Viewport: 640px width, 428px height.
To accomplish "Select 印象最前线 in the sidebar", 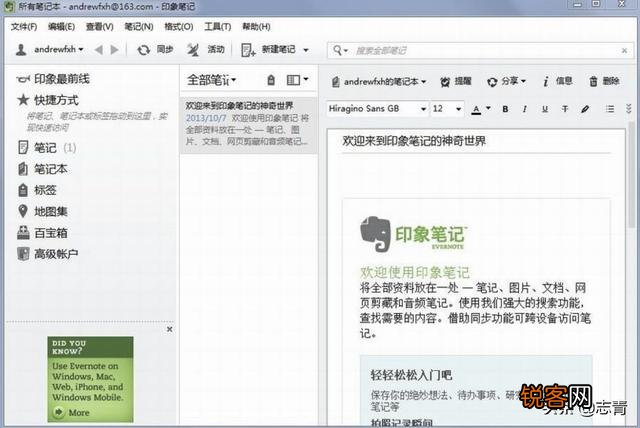I will coord(53,79).
